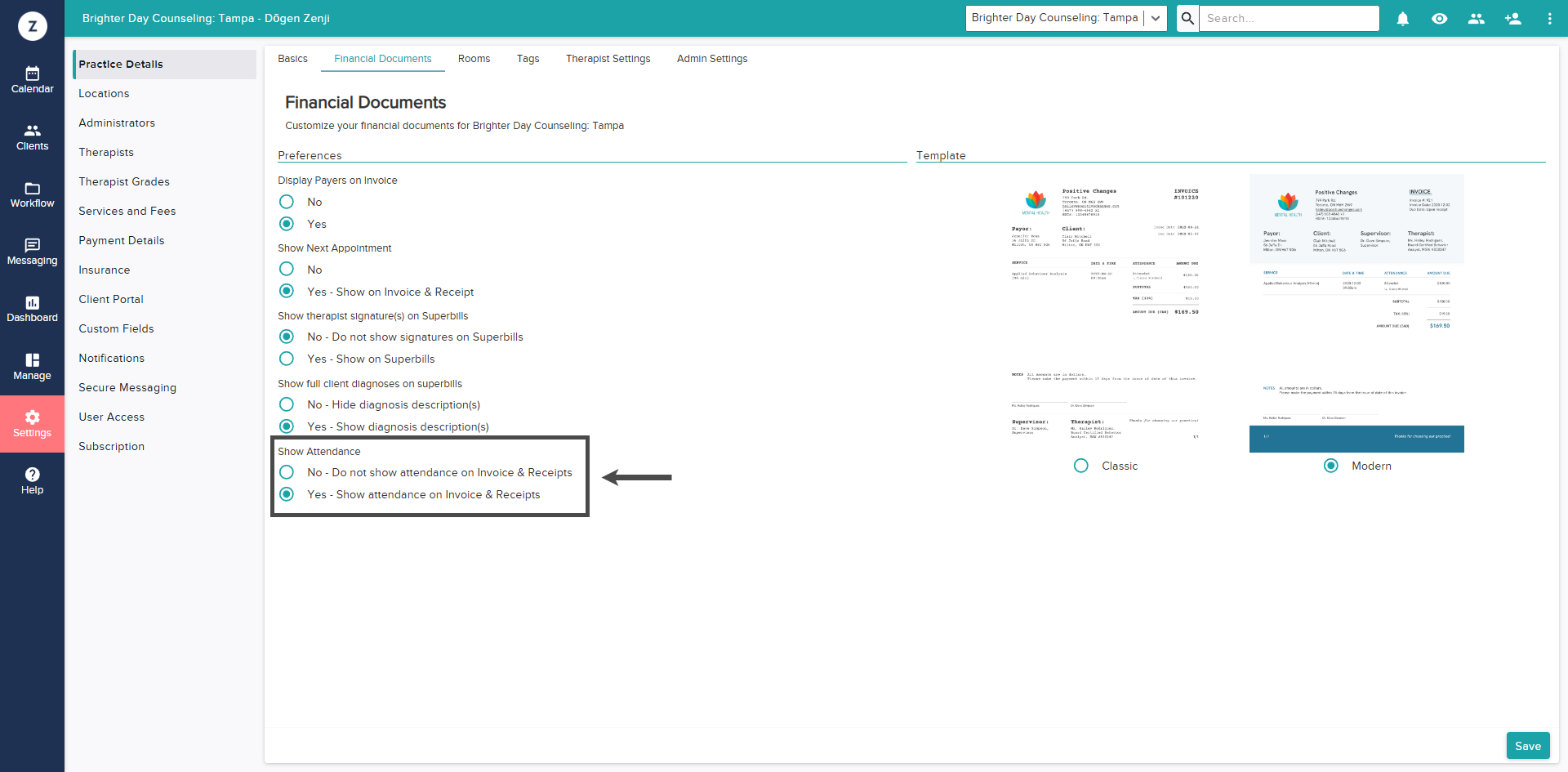Open Subscription settings
The width and height of the screenshot is (1568, 772).
(164, 447)
